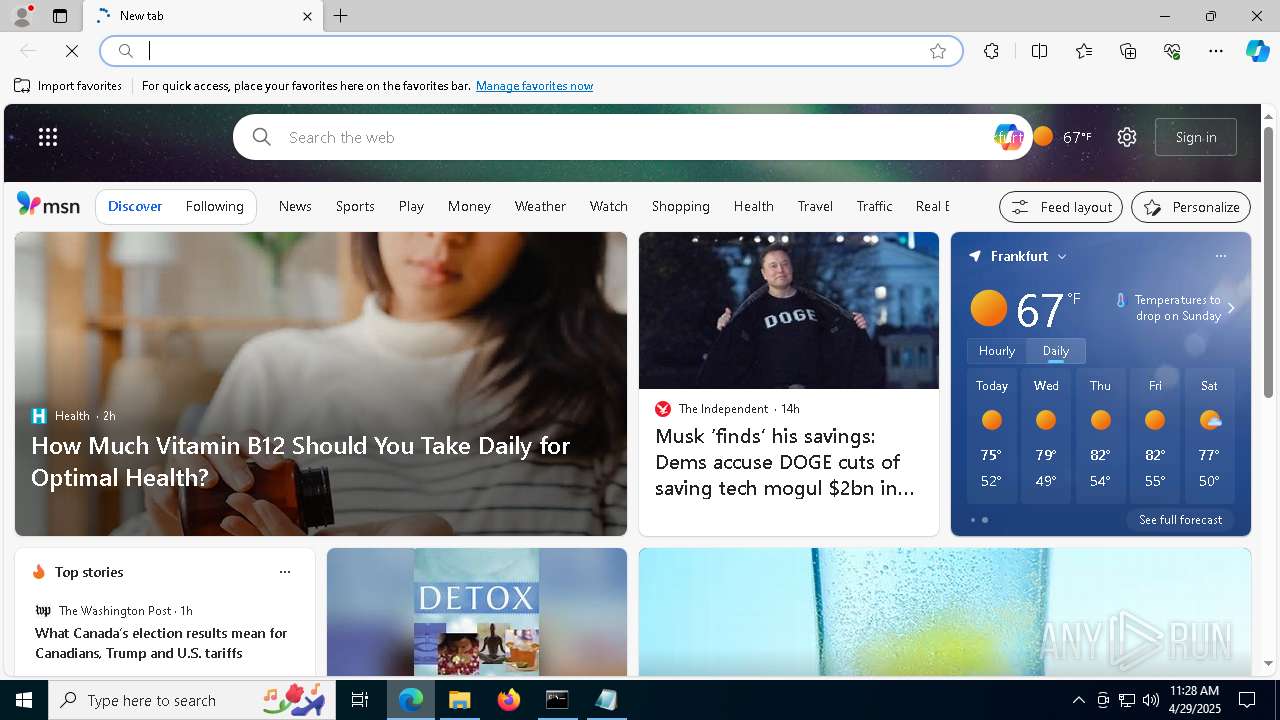The image size is (1280, 720).
Task: Open page settings gear icon
Action: 1127,137
